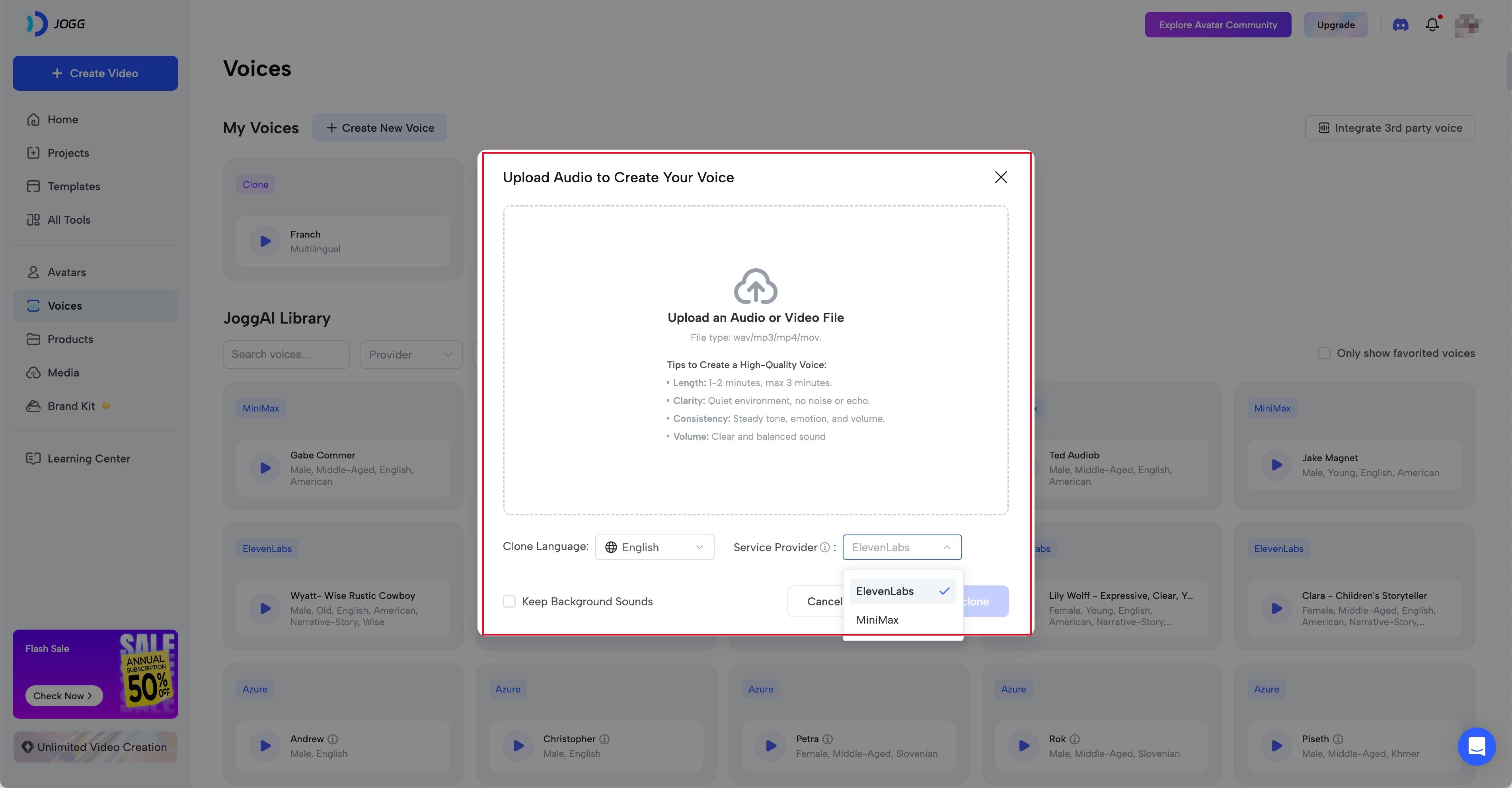The height and width of the screenshot is (788, 1512).
Task: Open the chat support bubble
Action: coord(1476,746)
